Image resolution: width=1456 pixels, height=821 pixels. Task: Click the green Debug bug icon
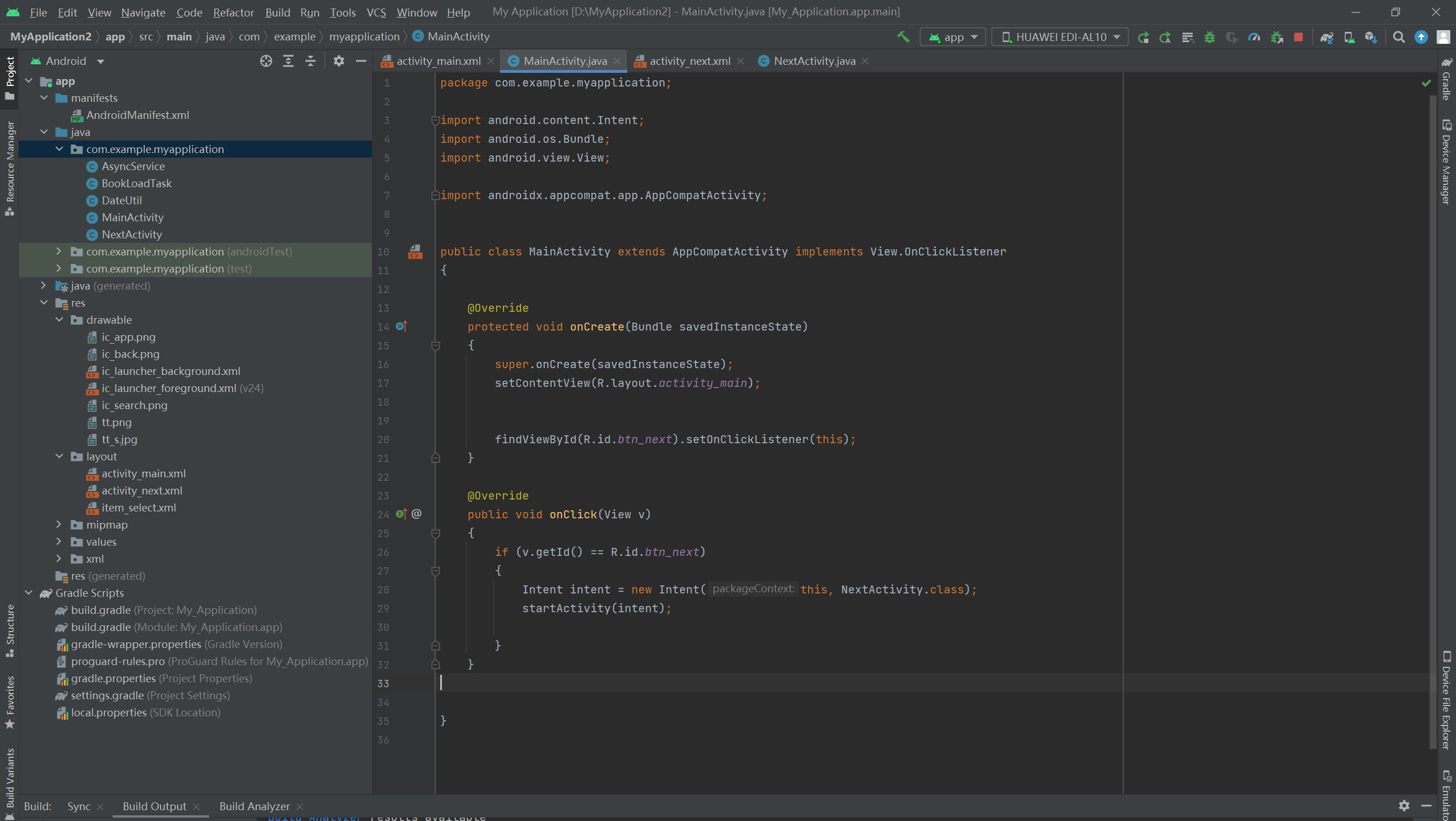click(x=1210, y=37)
